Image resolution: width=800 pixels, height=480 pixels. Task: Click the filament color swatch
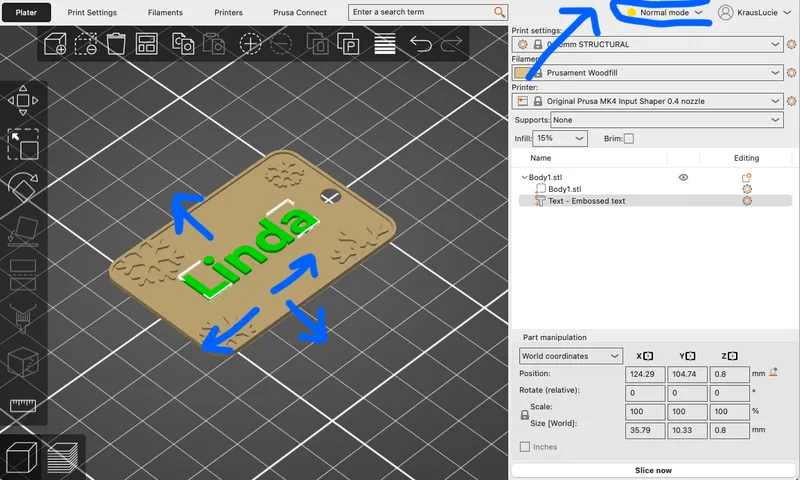point(522,73)
